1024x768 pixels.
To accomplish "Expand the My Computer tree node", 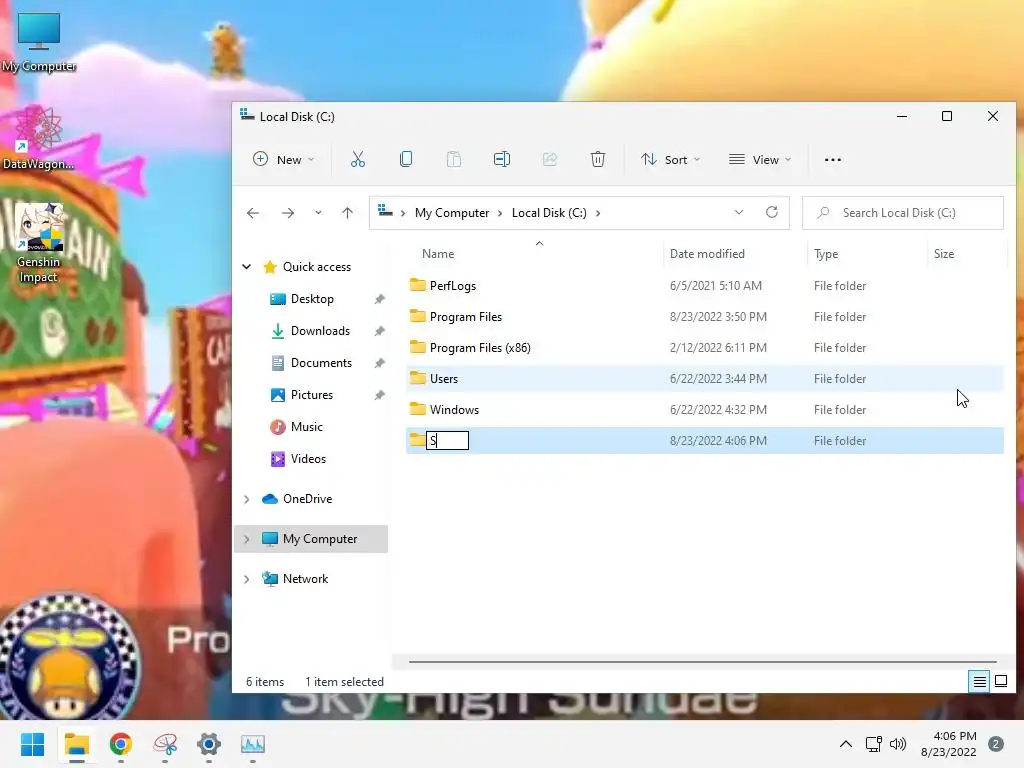I will click(x=247, y=539).
